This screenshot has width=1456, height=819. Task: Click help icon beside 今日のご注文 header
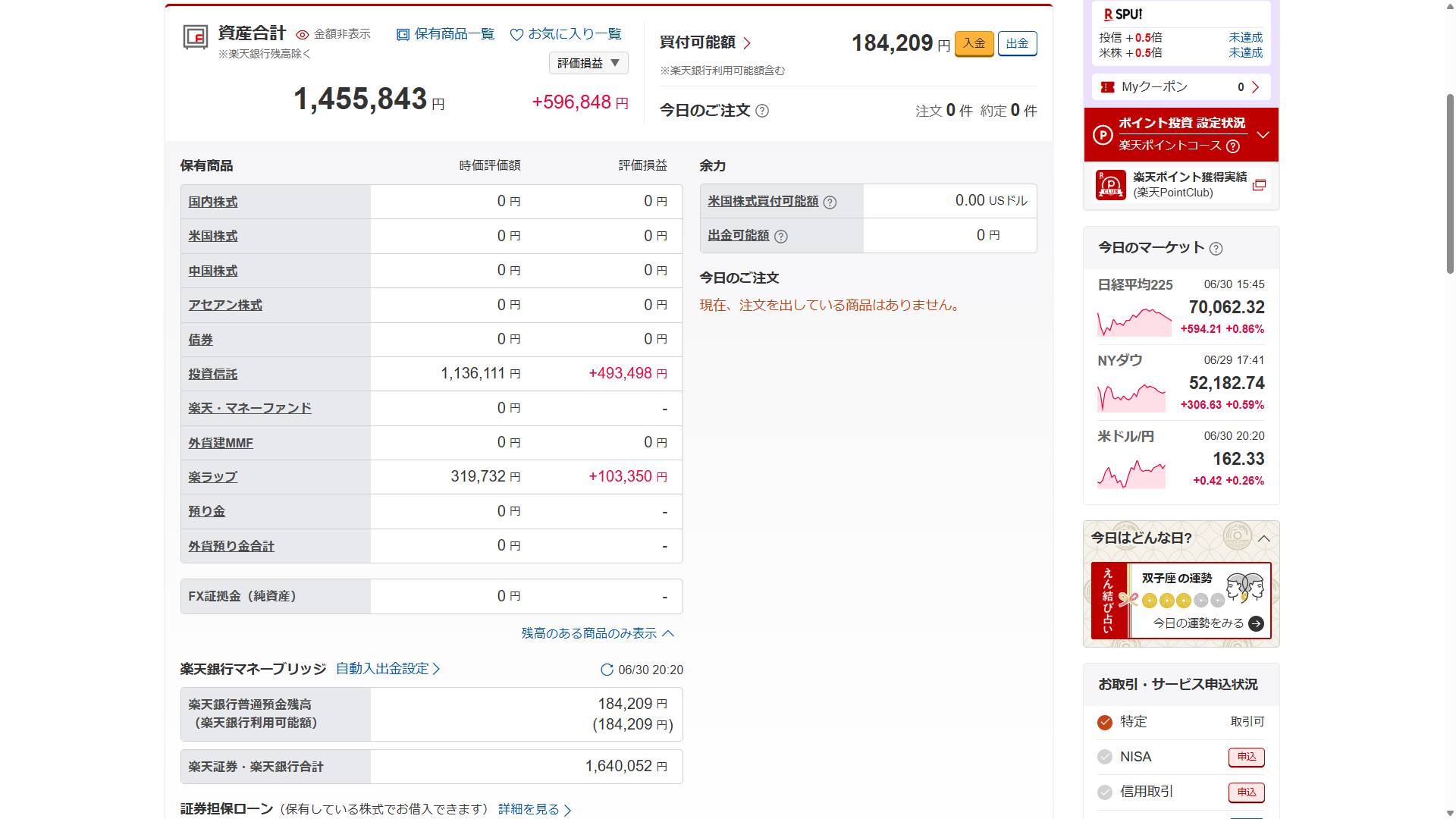click(x=762, y=111)
